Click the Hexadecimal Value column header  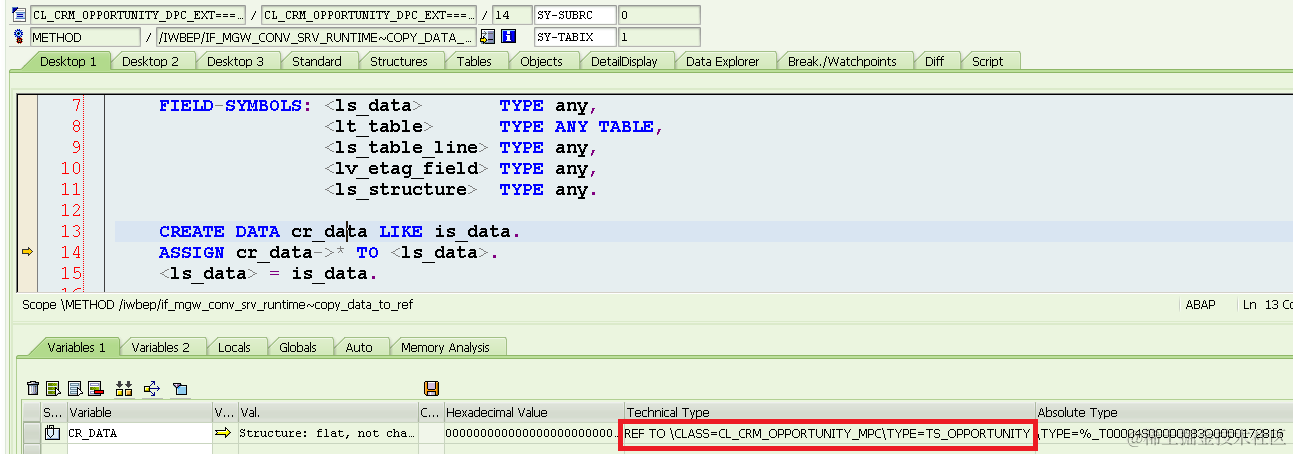point(532,412)
